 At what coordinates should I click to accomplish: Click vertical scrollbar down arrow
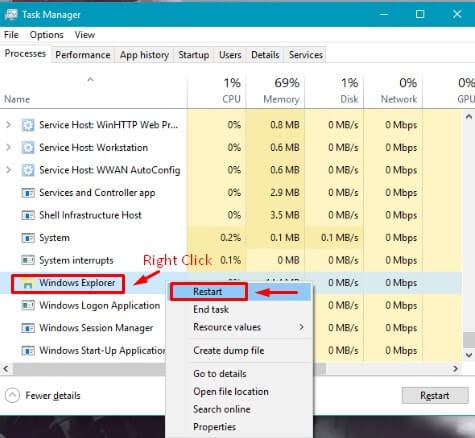pos(468,355)
